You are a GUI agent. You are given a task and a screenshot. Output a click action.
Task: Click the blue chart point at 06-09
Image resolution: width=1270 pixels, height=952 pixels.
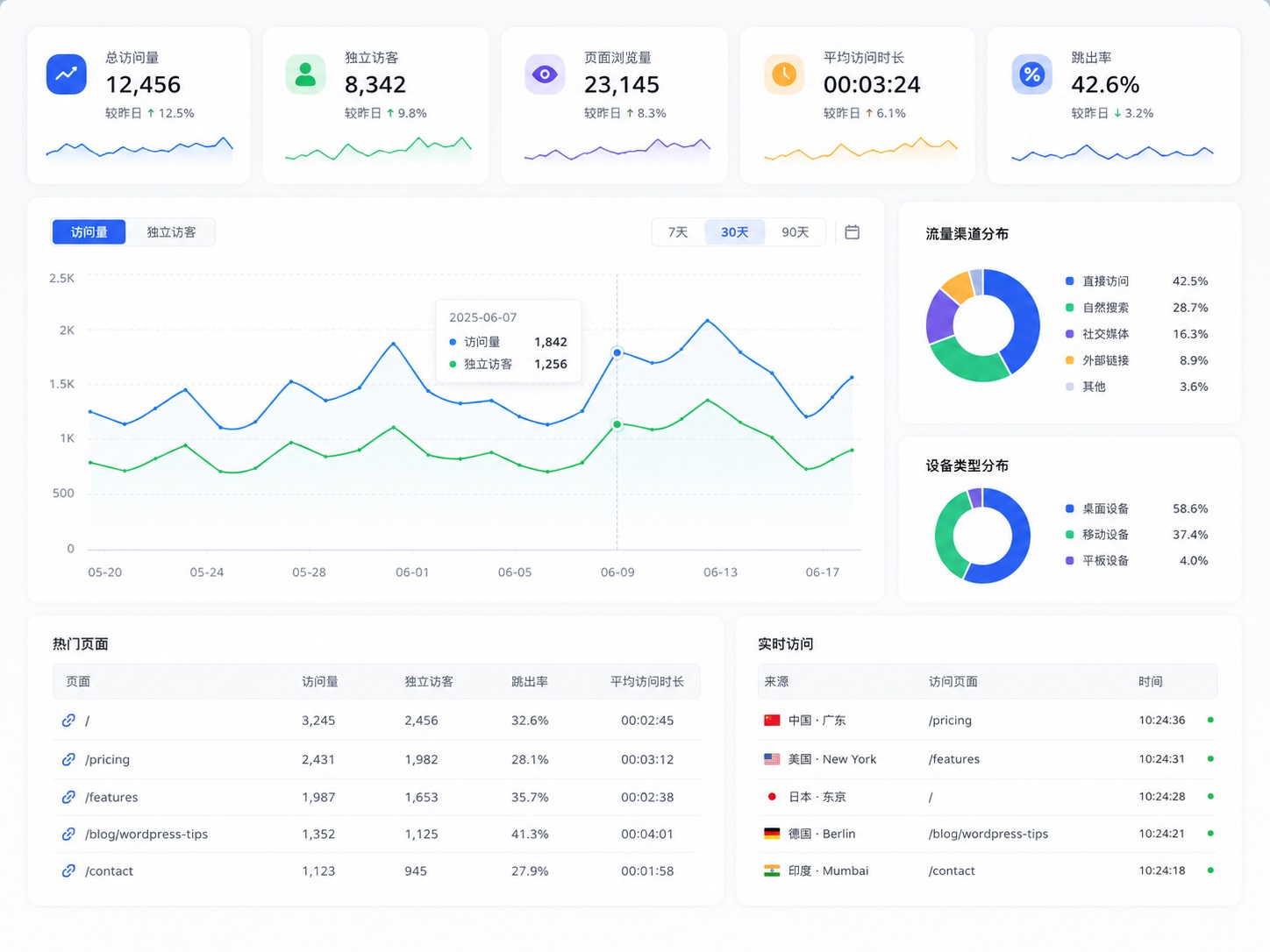617,352
